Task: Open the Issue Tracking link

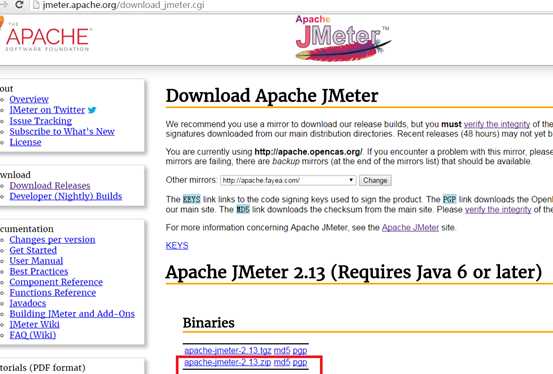Action: (41, 121)
